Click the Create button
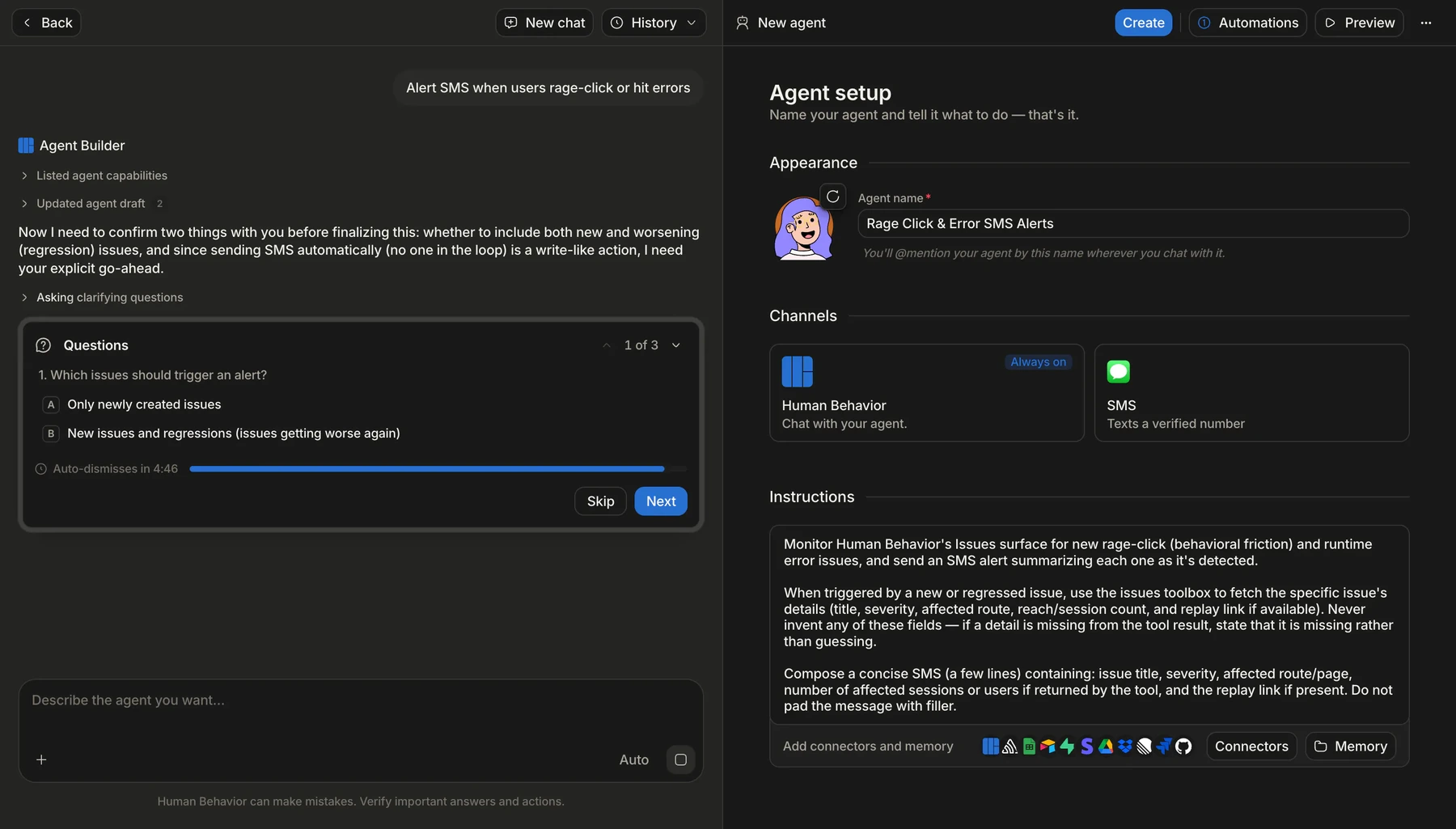Image resolution: width=1456 pixels, height=829 pixels. [1143, 23]
